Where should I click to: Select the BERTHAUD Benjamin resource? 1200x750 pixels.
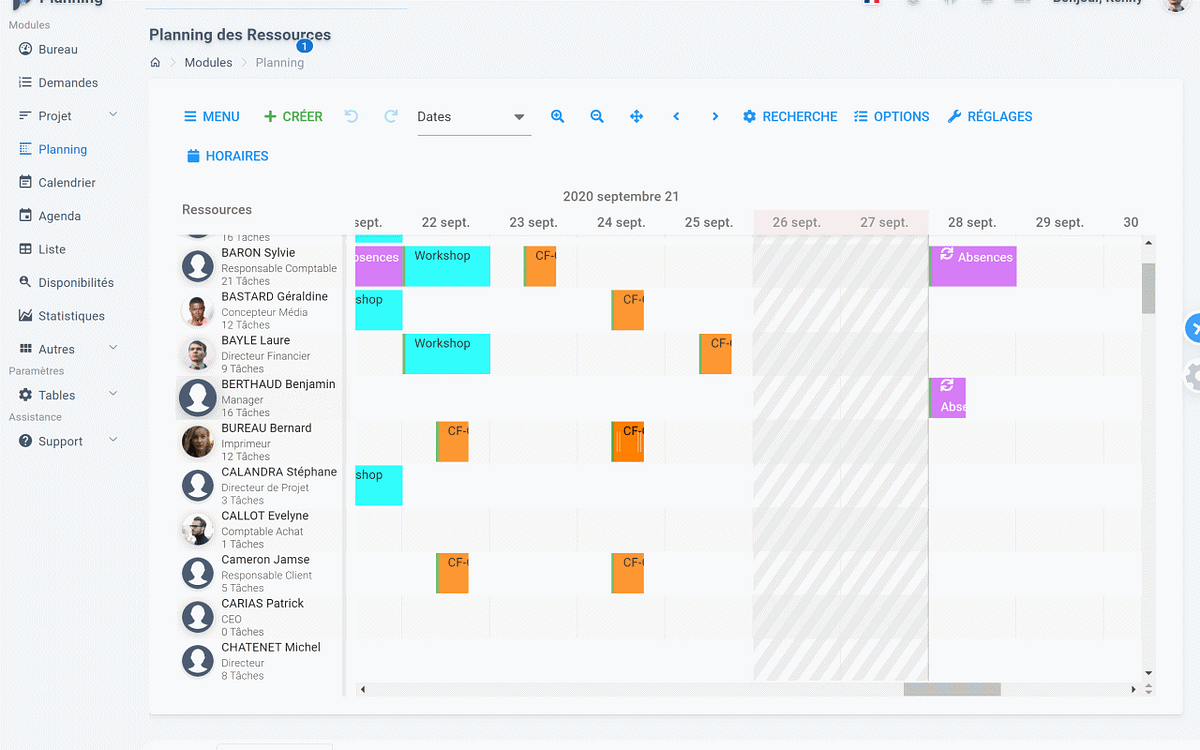261,398
